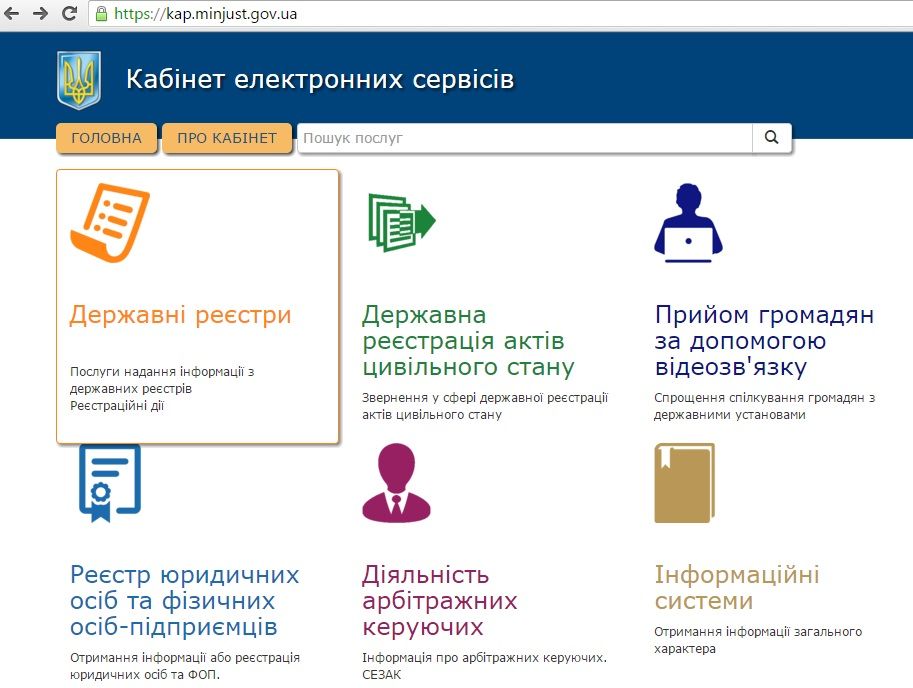This screenshot has height=688, width=913.
Task: Open the Державні реєстри heading link
Action: 180,315
